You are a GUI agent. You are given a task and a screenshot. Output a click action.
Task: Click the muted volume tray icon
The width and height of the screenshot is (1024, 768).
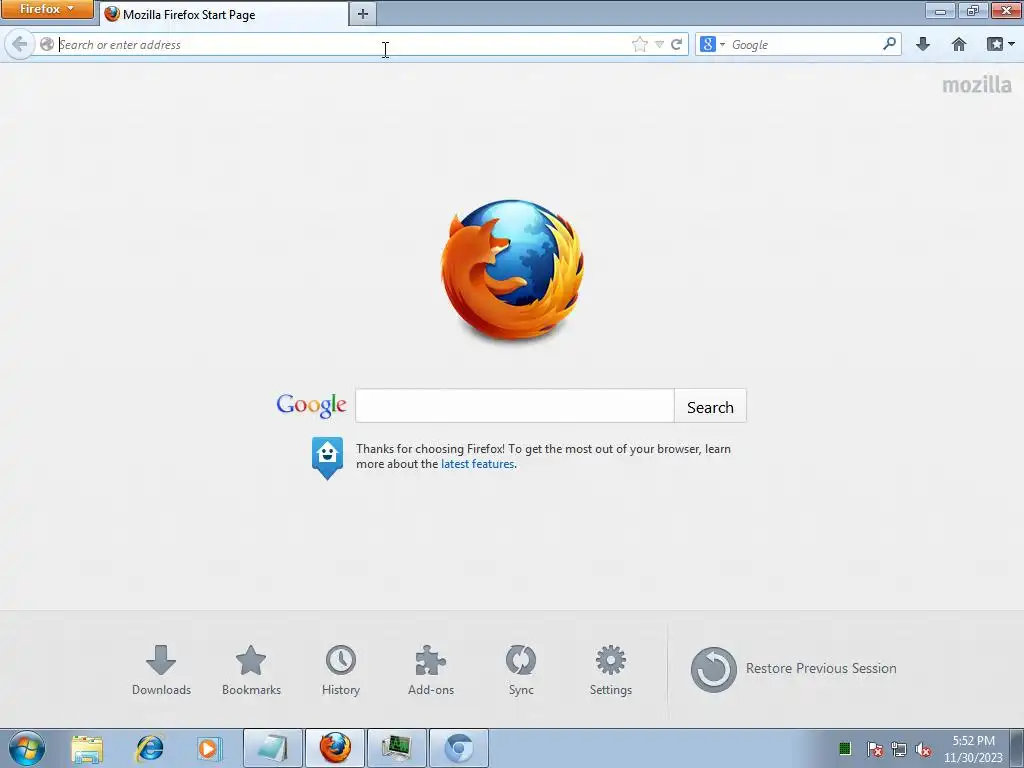(923, 749)
